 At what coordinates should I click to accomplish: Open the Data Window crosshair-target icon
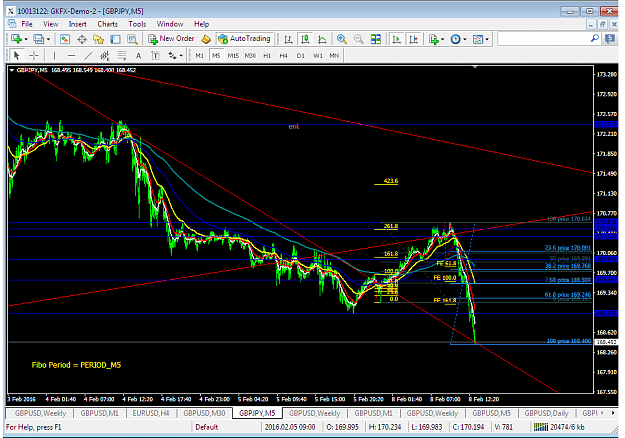pyautogui.click(x=82, y=39)
